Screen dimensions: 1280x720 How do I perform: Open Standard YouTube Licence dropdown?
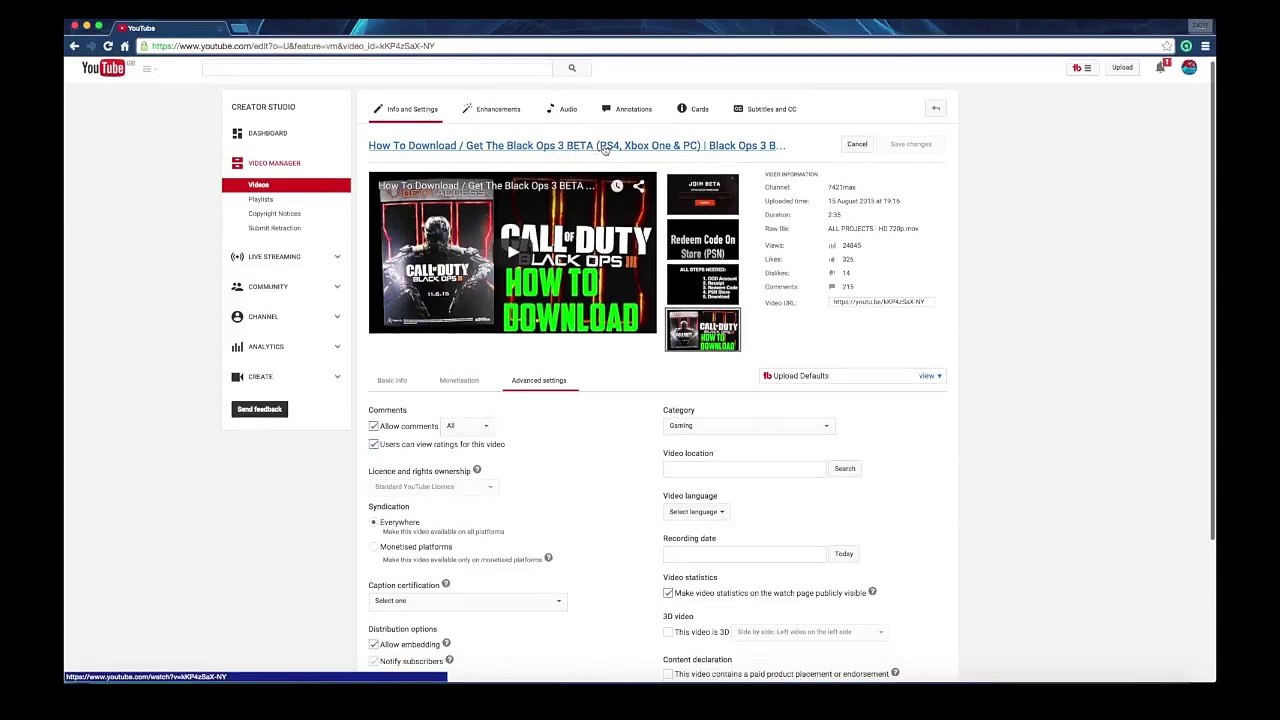[x=434, y=487]
